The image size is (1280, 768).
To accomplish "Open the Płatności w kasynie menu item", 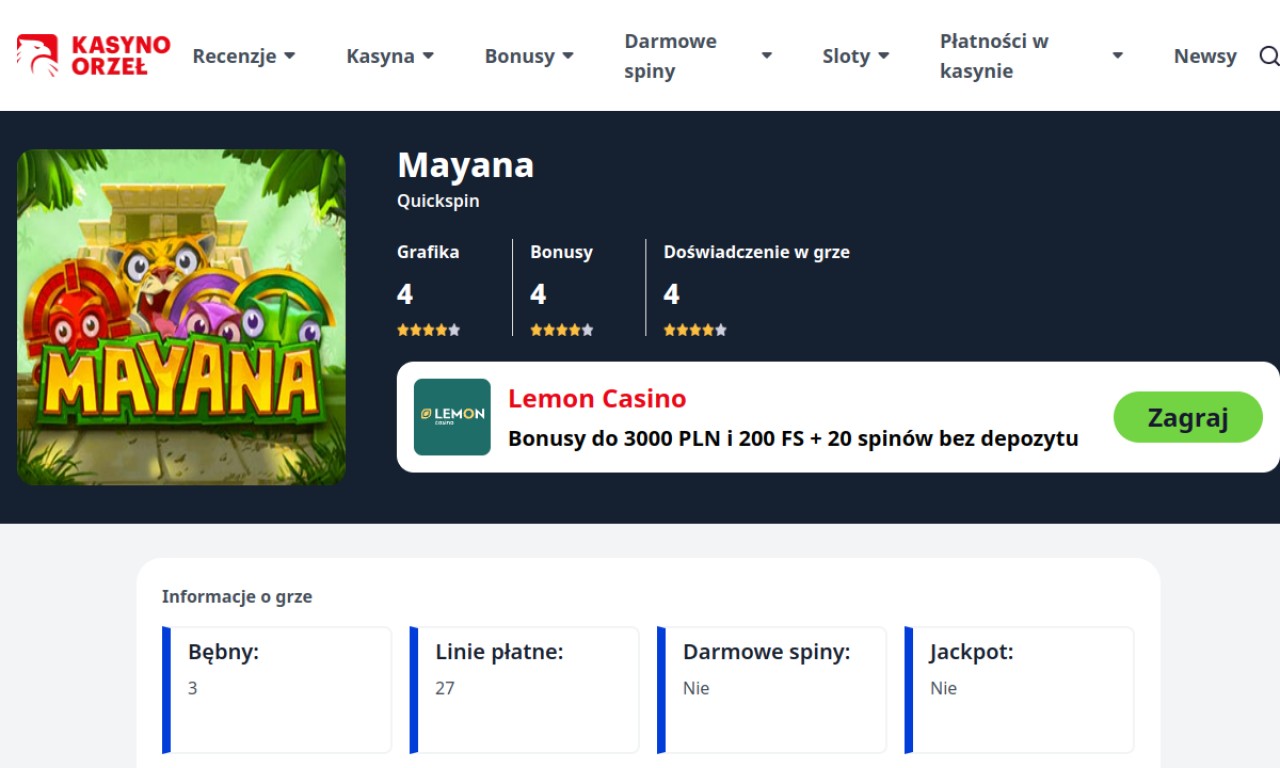I will [994, 56].
